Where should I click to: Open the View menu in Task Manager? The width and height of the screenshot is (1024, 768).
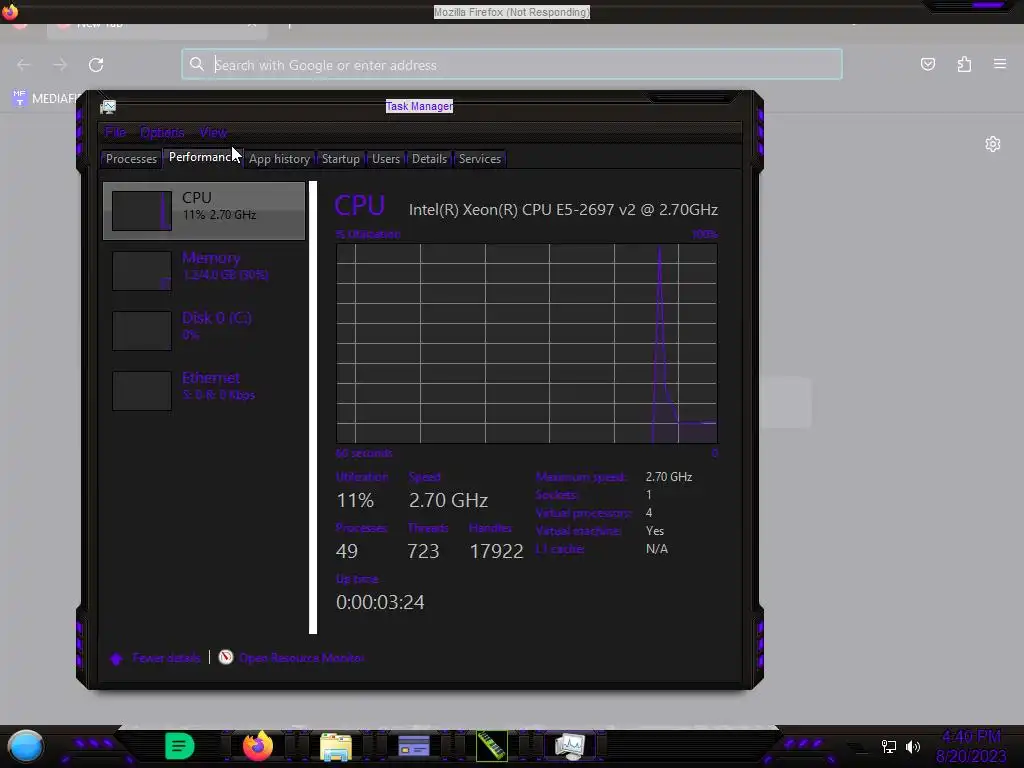point(213,133)
